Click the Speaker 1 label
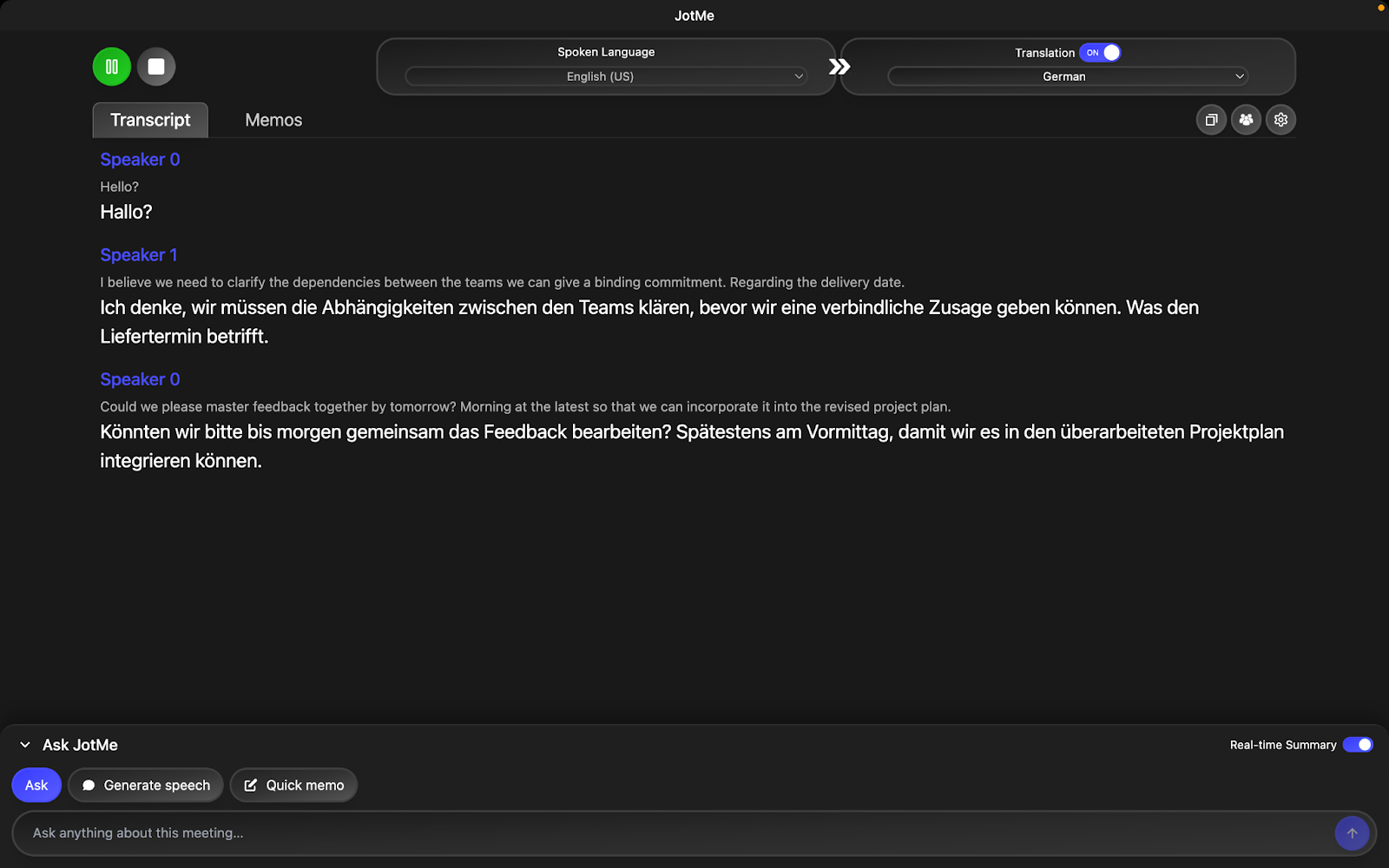 (x=138, y=254)
